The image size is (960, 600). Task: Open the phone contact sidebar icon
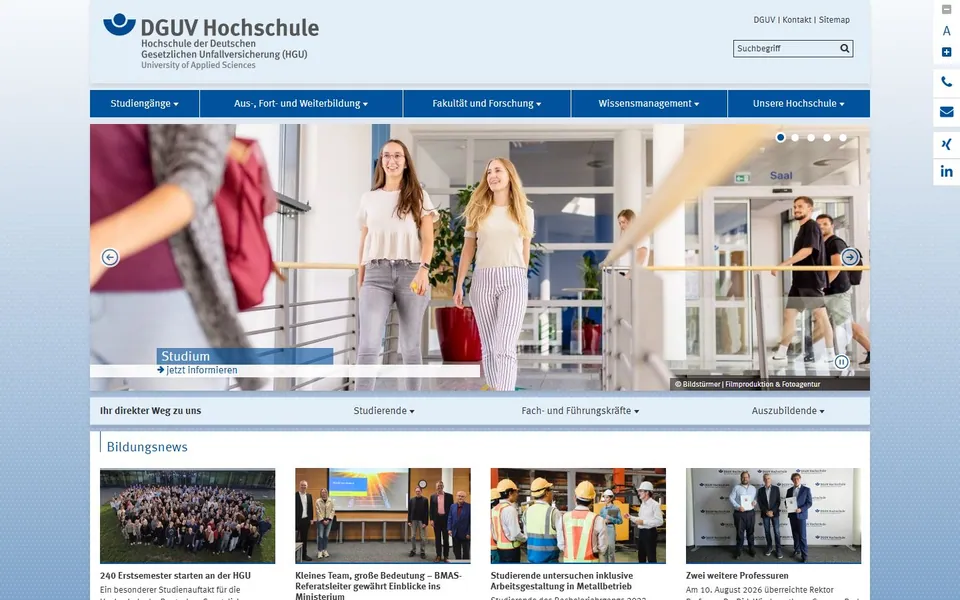[x=946, y=82]
